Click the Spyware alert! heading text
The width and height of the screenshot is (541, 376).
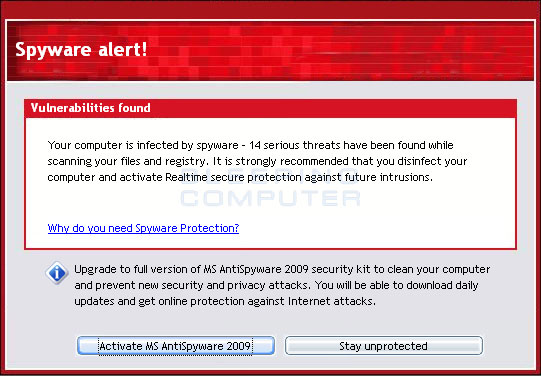point(81,50)
